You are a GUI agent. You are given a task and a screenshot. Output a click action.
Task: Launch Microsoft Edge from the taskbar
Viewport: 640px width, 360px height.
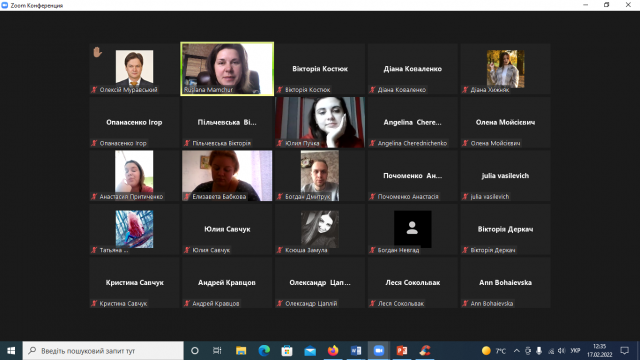[x=264, y=351]
